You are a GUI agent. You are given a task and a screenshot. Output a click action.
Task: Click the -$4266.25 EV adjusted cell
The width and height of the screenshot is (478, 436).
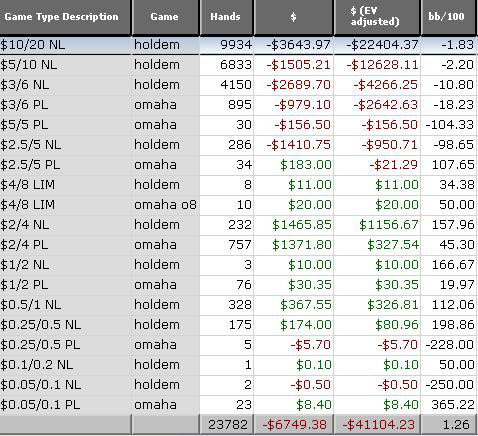coord(377,85)
